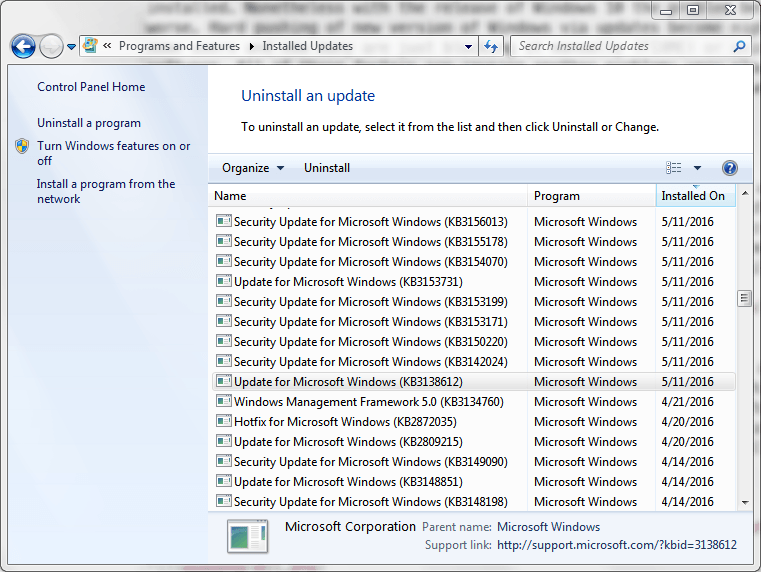Open Help via the question mark icon
This screenshot has height=572, width=761.
(729, 168)
